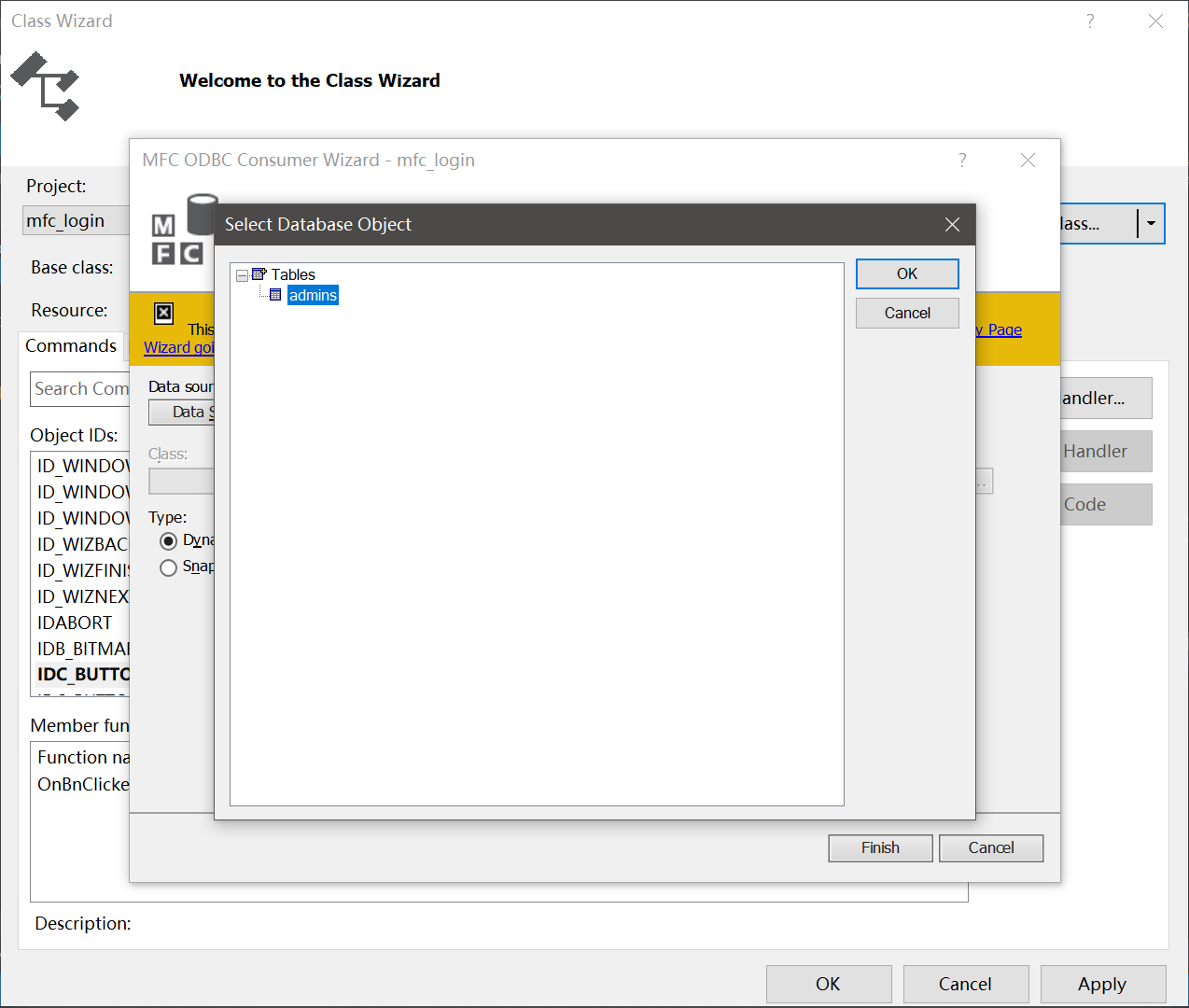
Task: Open the Add Class dropdown arrow
Action: click(1152, 223)
